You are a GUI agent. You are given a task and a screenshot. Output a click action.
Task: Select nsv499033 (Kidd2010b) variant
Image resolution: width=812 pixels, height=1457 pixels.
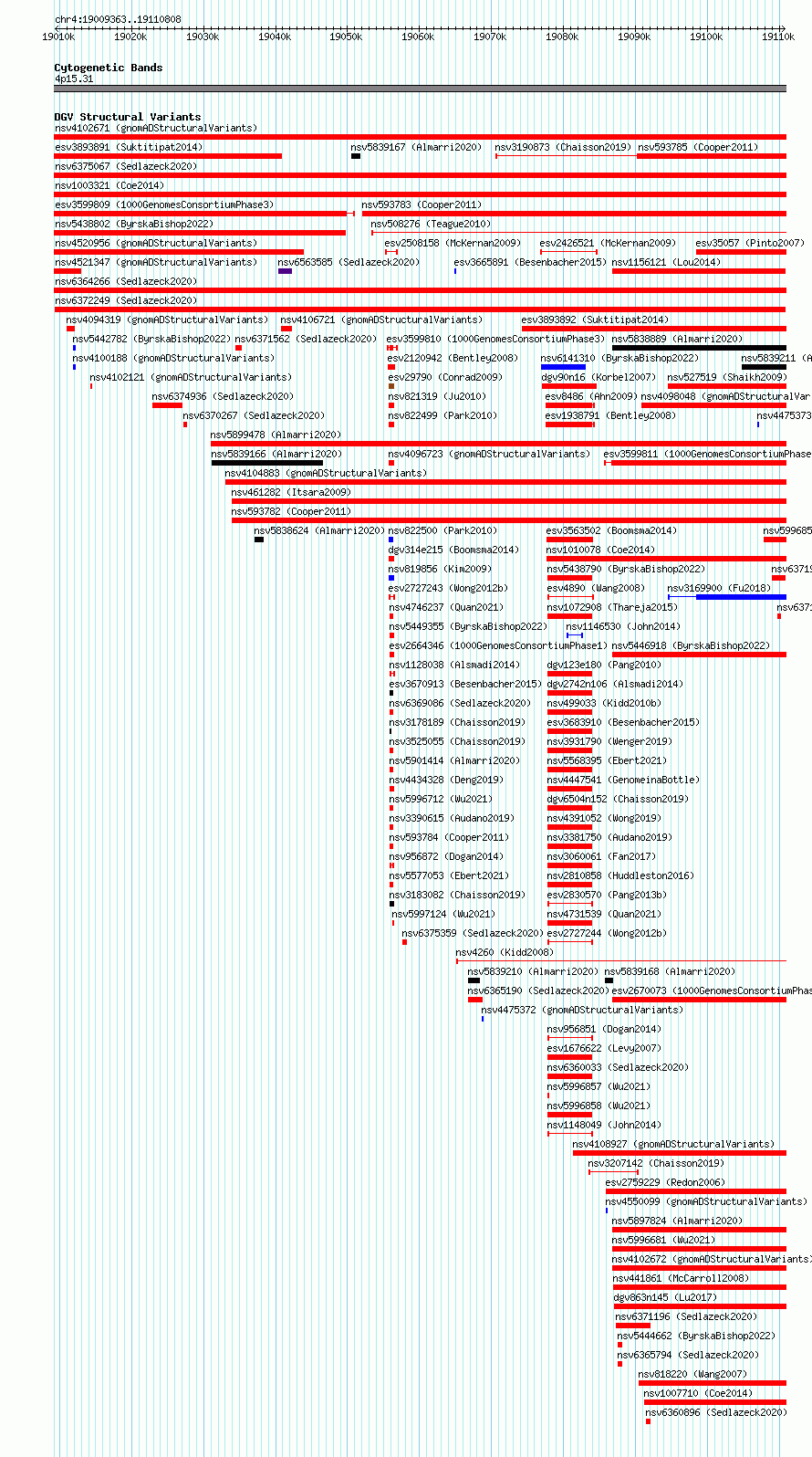tap(604, 703)
